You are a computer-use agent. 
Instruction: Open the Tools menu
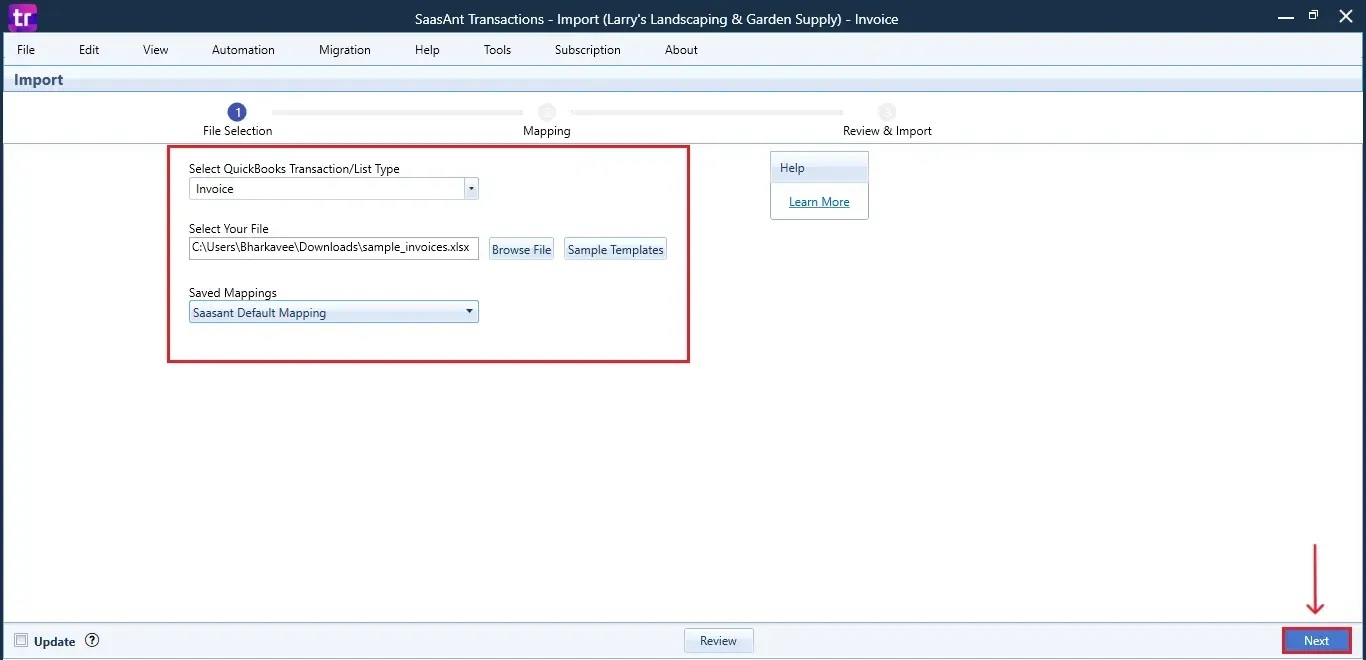pyautogui.click(x=497, y=50)
